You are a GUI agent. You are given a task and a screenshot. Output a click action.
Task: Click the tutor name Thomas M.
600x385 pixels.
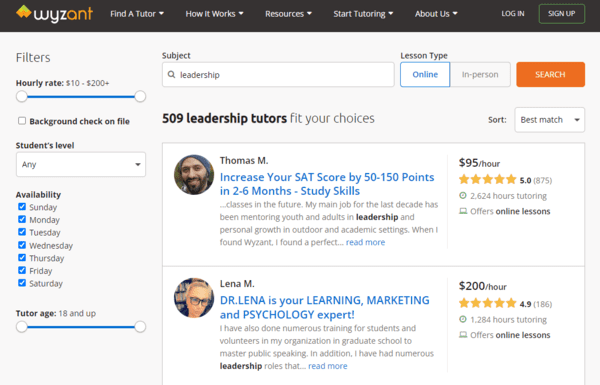[x=244, y=160]
